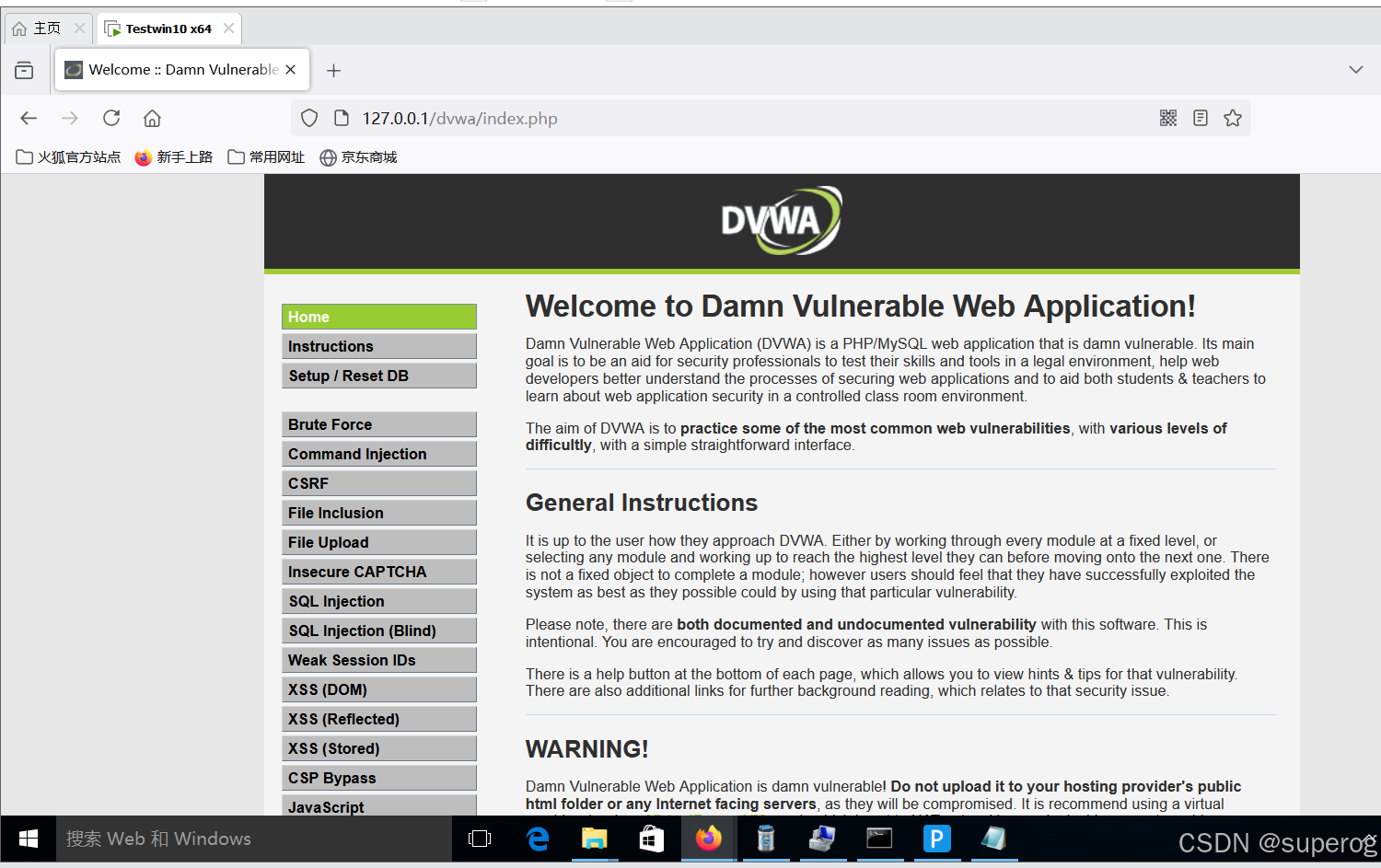Open Task View on the taskbar
The width and height of the screenshot is (1381, 868).
[480, 839]
